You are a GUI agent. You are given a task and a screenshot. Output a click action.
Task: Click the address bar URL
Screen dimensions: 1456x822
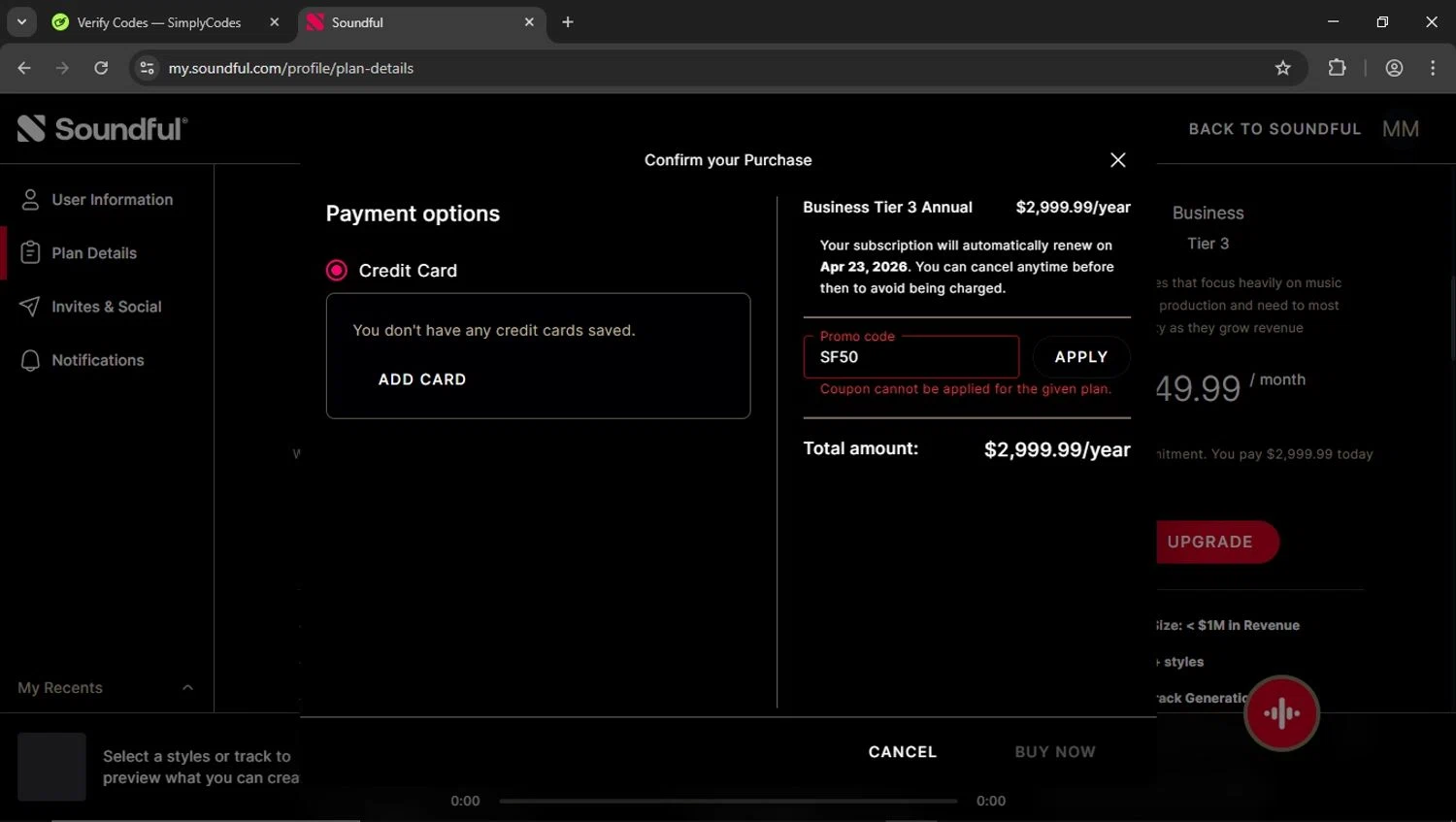(x=291, y=68)
